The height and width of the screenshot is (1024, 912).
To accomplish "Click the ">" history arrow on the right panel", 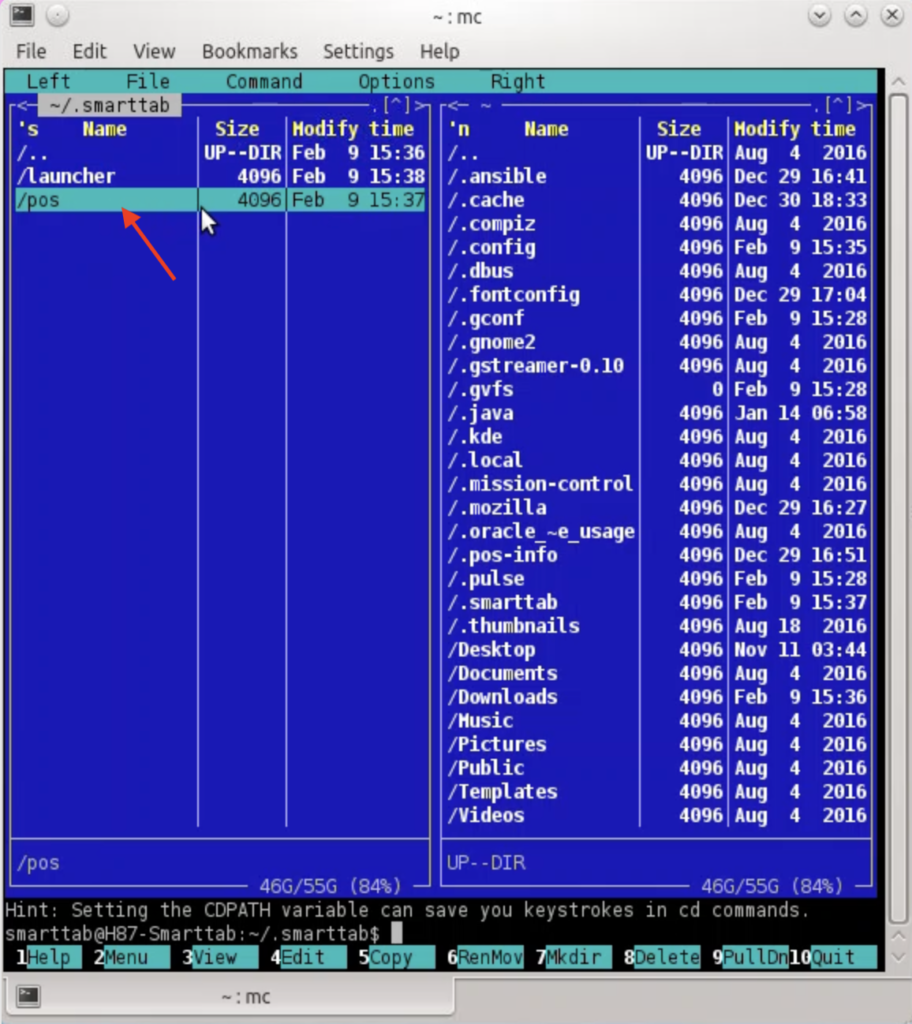I will coord(862,105).
